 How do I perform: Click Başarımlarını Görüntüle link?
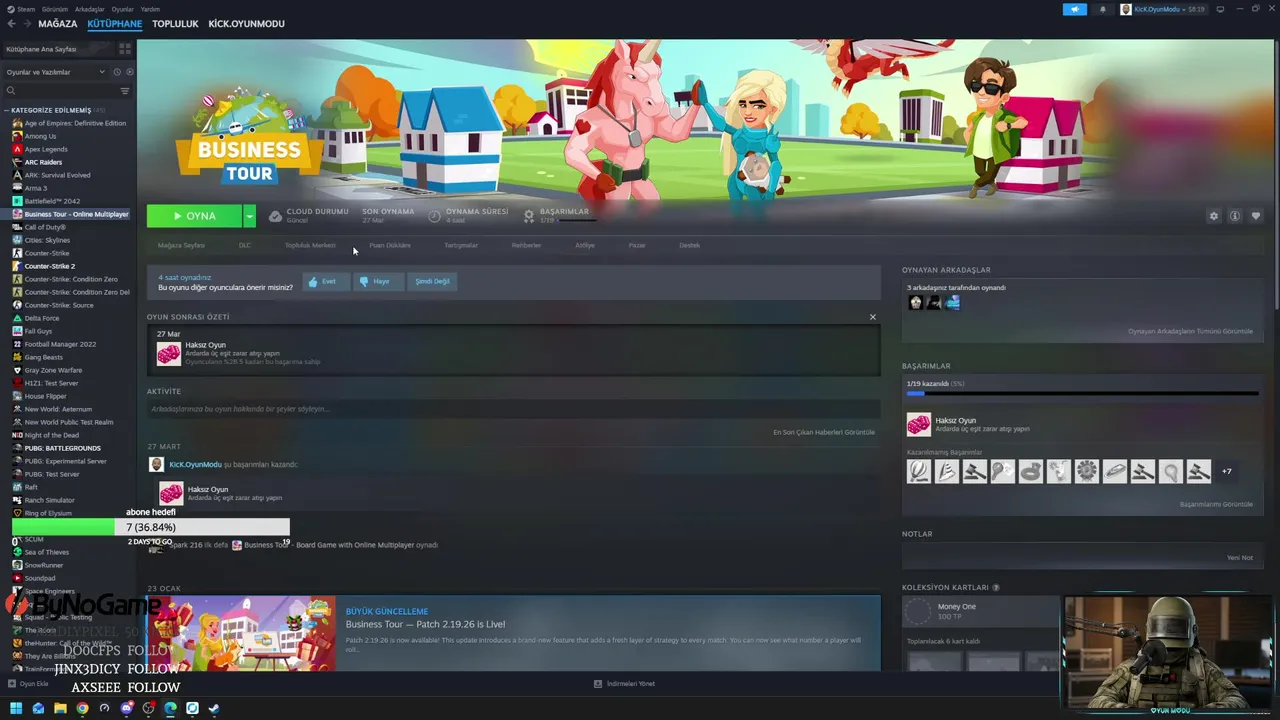(1216, 504)
